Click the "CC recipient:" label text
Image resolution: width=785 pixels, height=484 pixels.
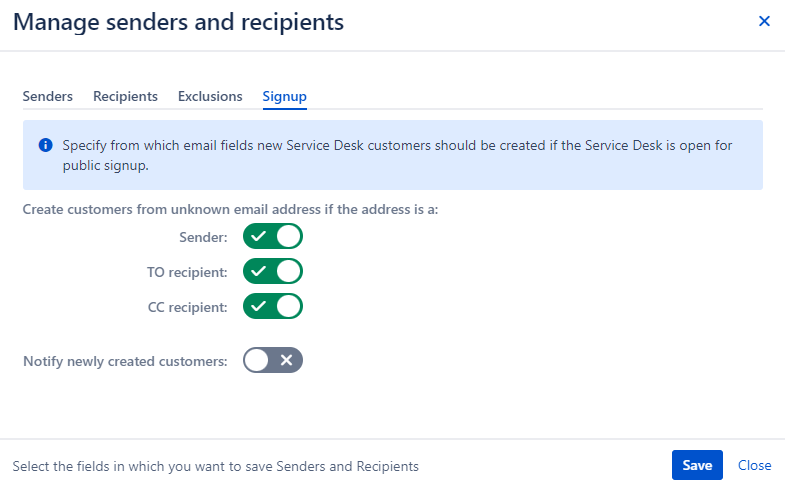[187, 307]
